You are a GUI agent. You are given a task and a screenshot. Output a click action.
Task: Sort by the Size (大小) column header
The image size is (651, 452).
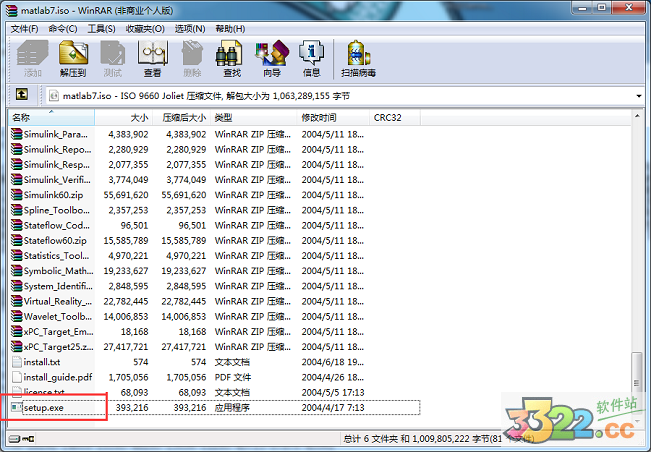pyautogui.click(x=124, y=117)
